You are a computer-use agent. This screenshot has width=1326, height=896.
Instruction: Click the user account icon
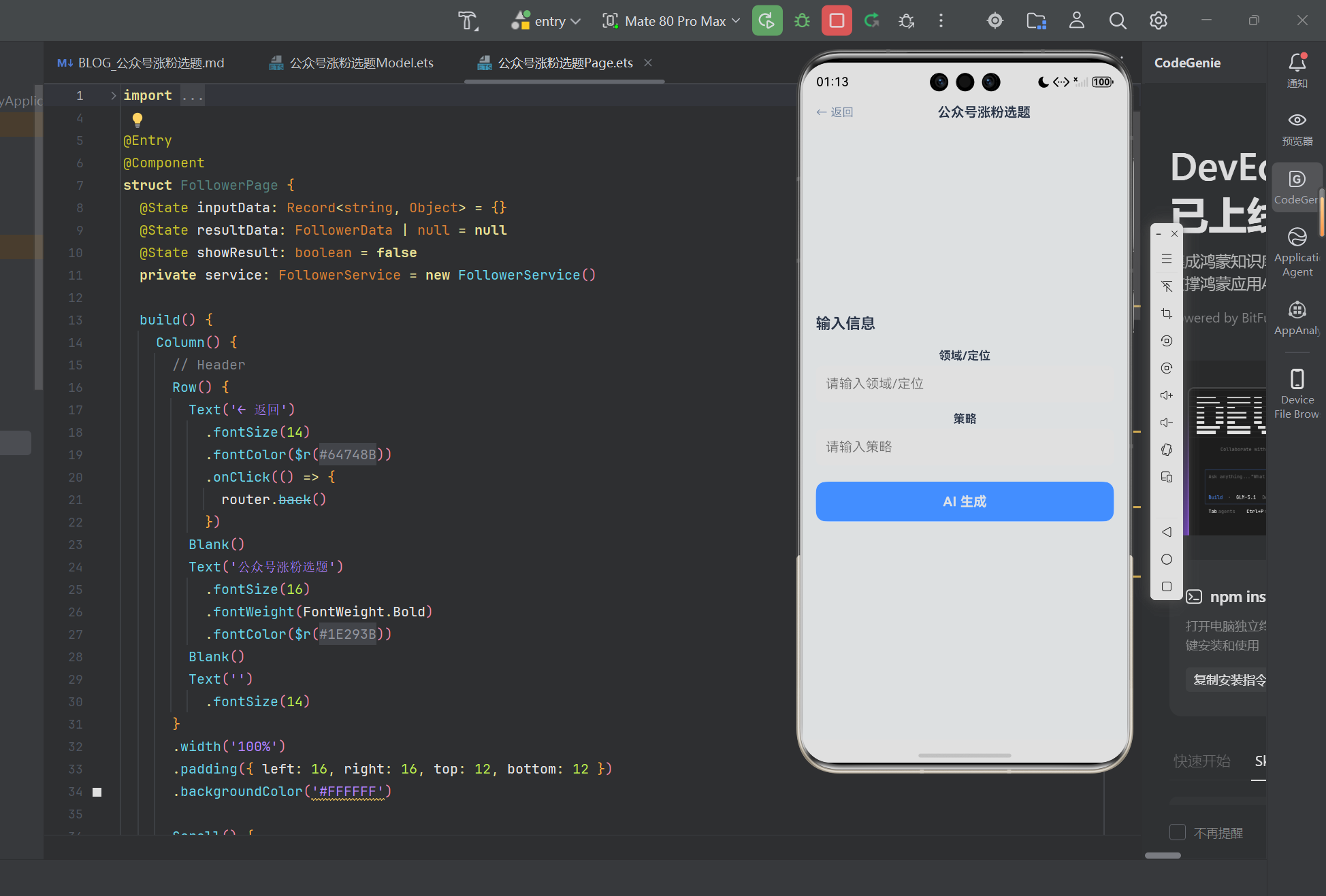point(1077,21)
